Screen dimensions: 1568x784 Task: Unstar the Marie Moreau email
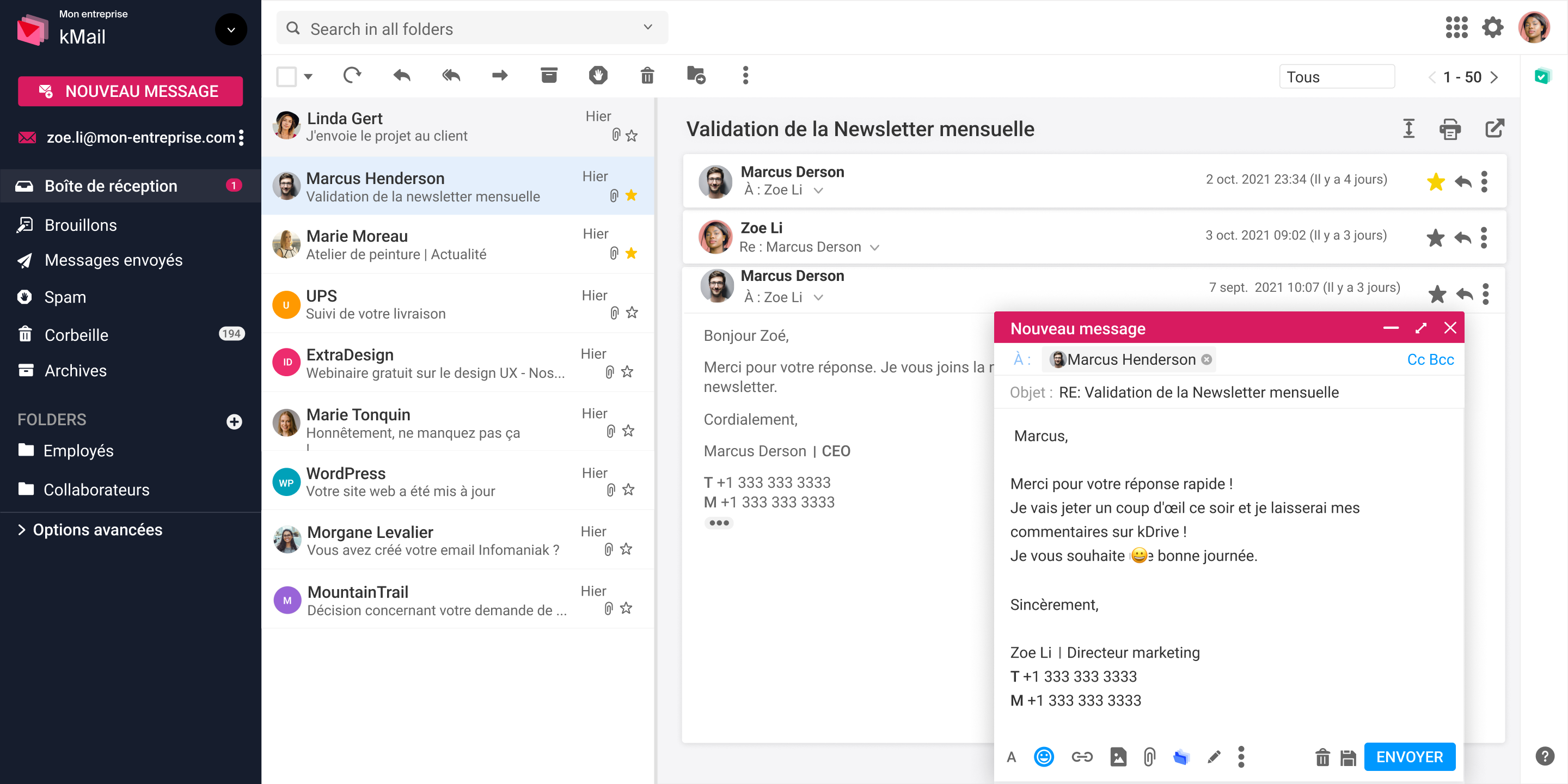[631, 253]
